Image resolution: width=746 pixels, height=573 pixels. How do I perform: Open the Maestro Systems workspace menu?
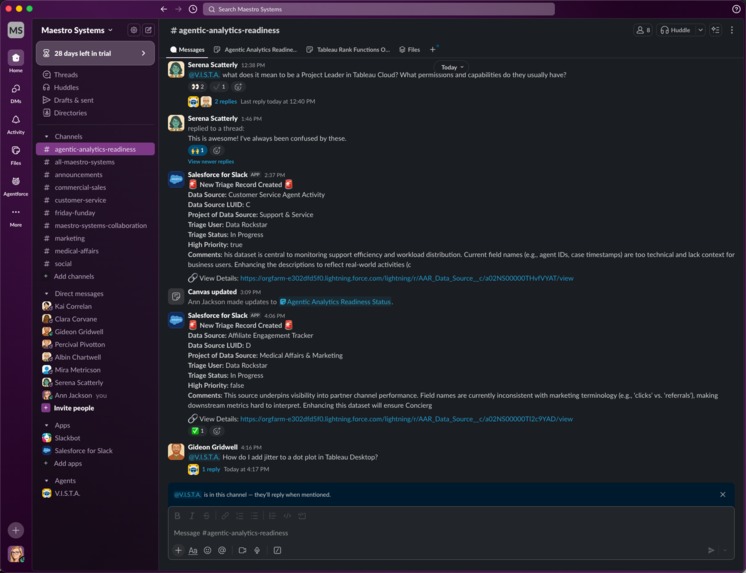(77, 30)
